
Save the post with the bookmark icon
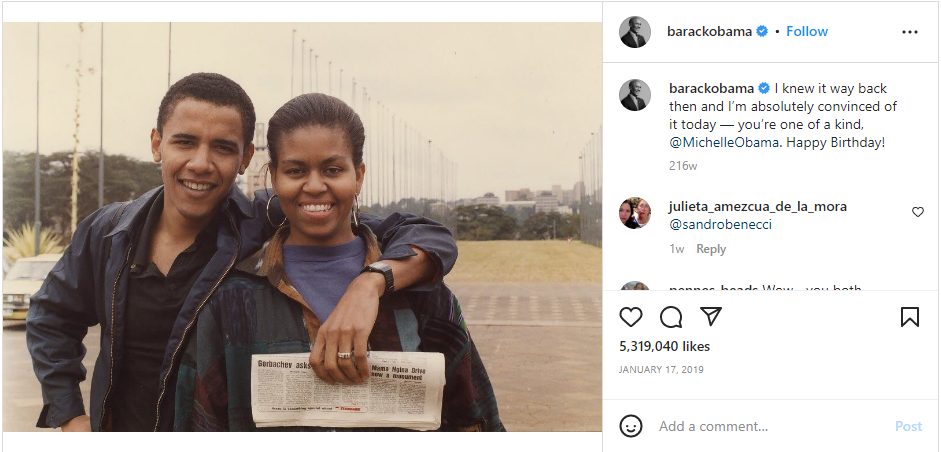tap(910, 317)
